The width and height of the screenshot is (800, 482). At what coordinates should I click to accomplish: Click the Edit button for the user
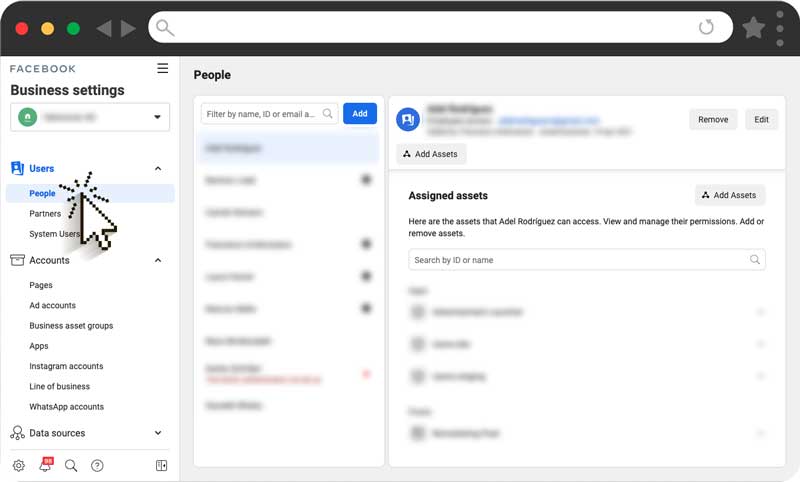click(761, 119)
